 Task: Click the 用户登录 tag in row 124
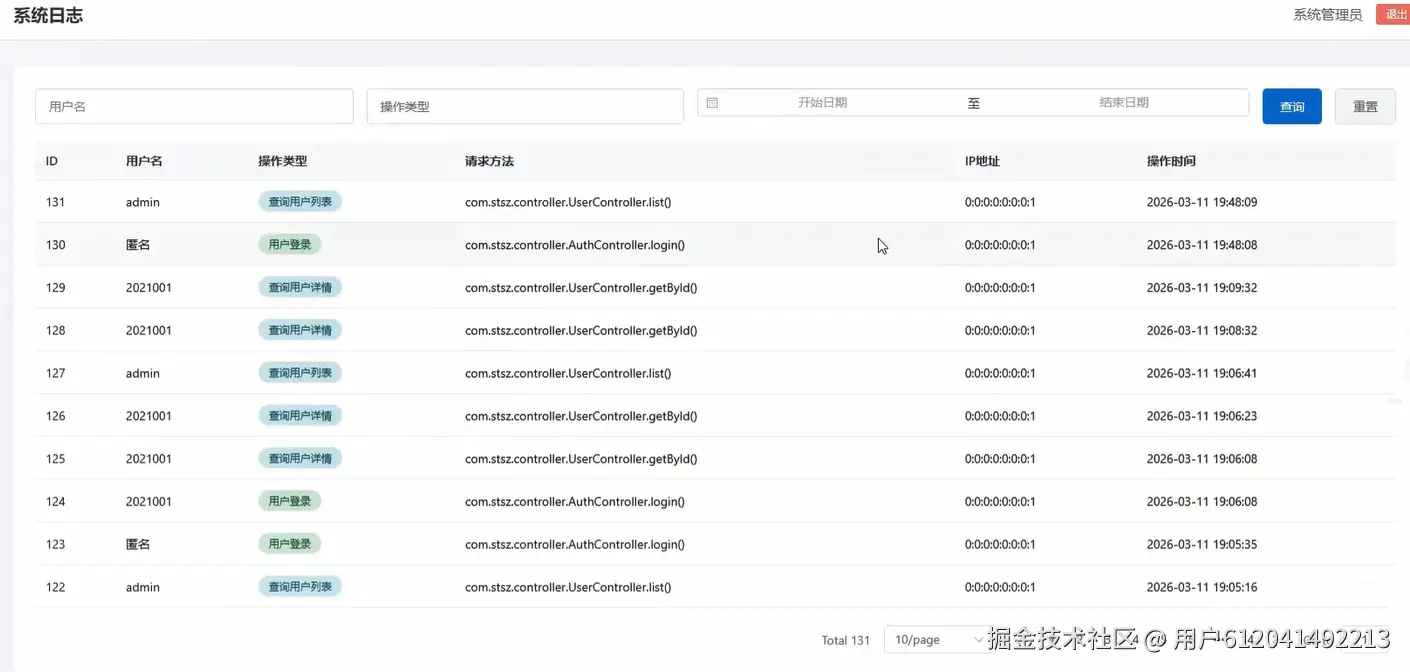(x=290, y=501)
